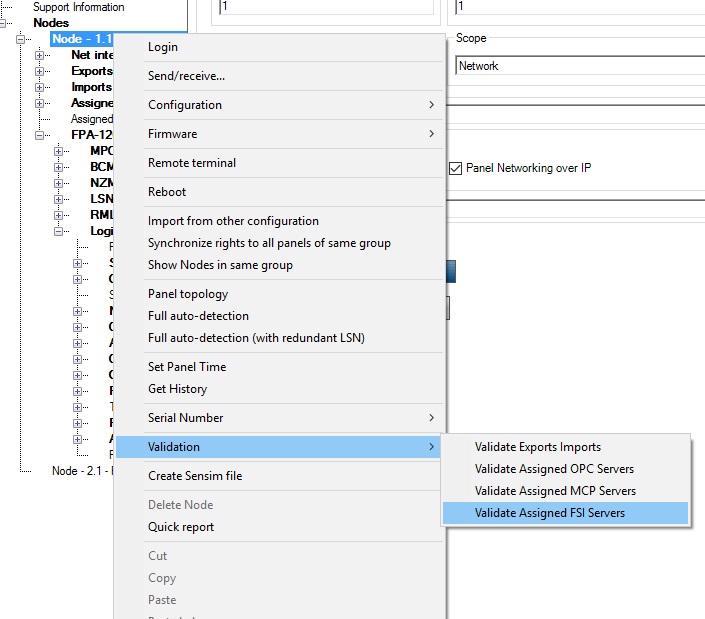705x619 pixels.
Task: Select Validate Exports Imports option
Action: pos(538,447)
